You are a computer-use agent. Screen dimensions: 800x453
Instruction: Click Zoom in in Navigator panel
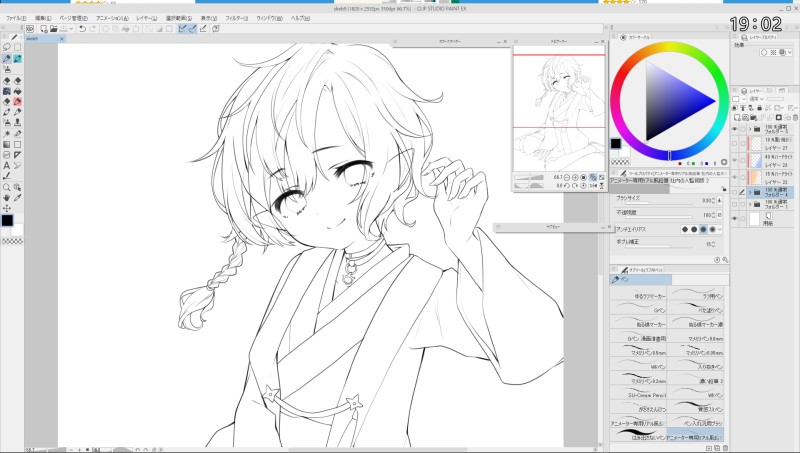tap(575, 177)
